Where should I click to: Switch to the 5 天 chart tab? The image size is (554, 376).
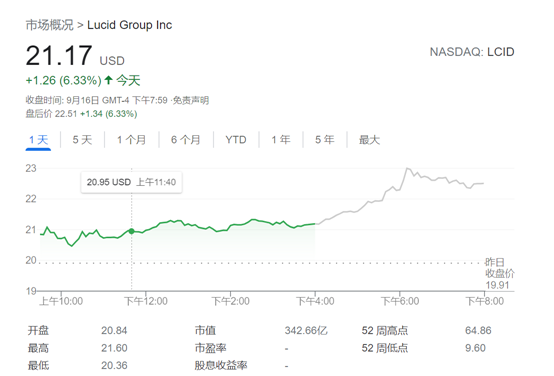click(x=82, y=140)
